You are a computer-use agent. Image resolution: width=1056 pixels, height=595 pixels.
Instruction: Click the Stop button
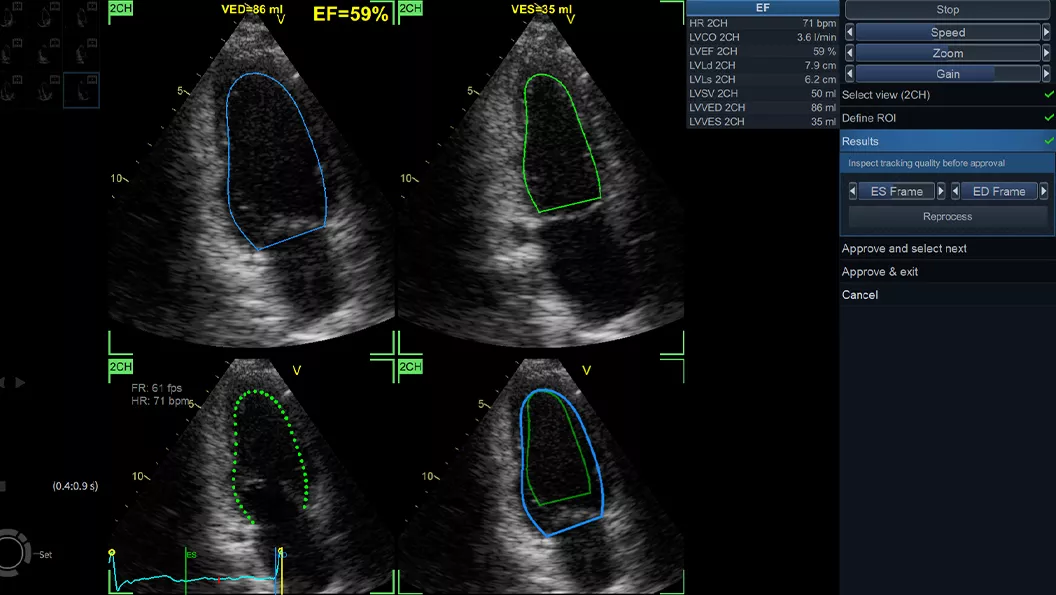pos(948,9)
